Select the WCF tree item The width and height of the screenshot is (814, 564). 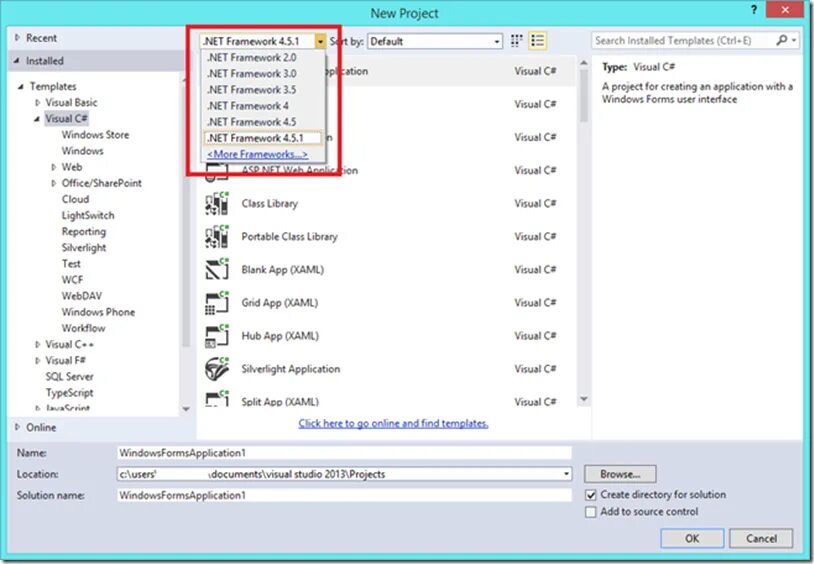tap(72, 279)
